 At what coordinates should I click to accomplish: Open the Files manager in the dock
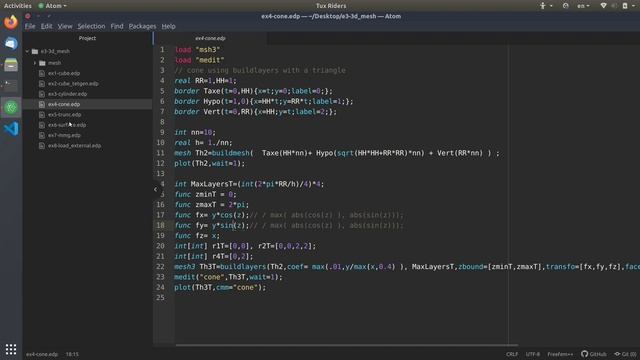coord(11,64)
